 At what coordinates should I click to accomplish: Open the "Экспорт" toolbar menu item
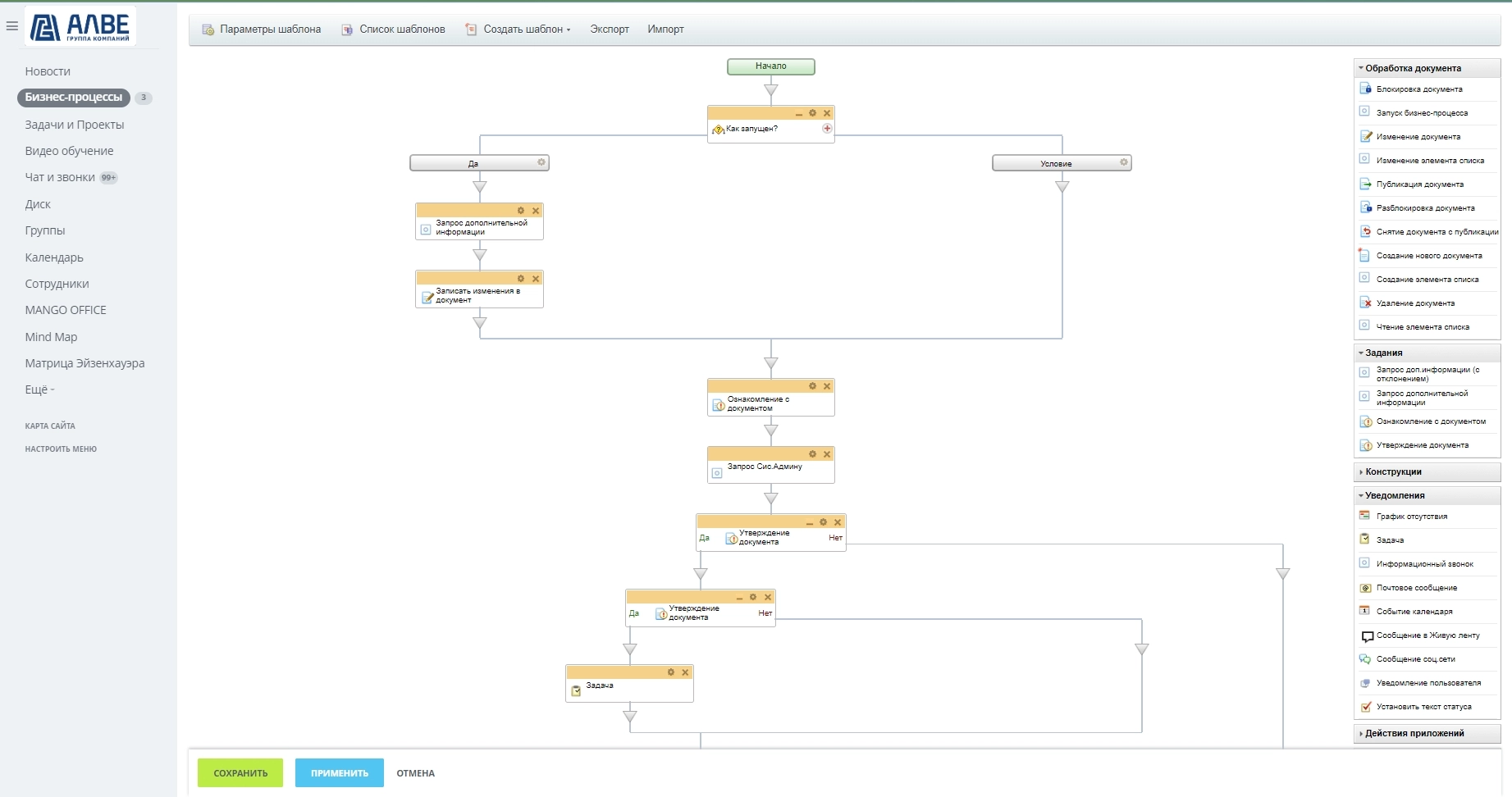tap(610, 30)
